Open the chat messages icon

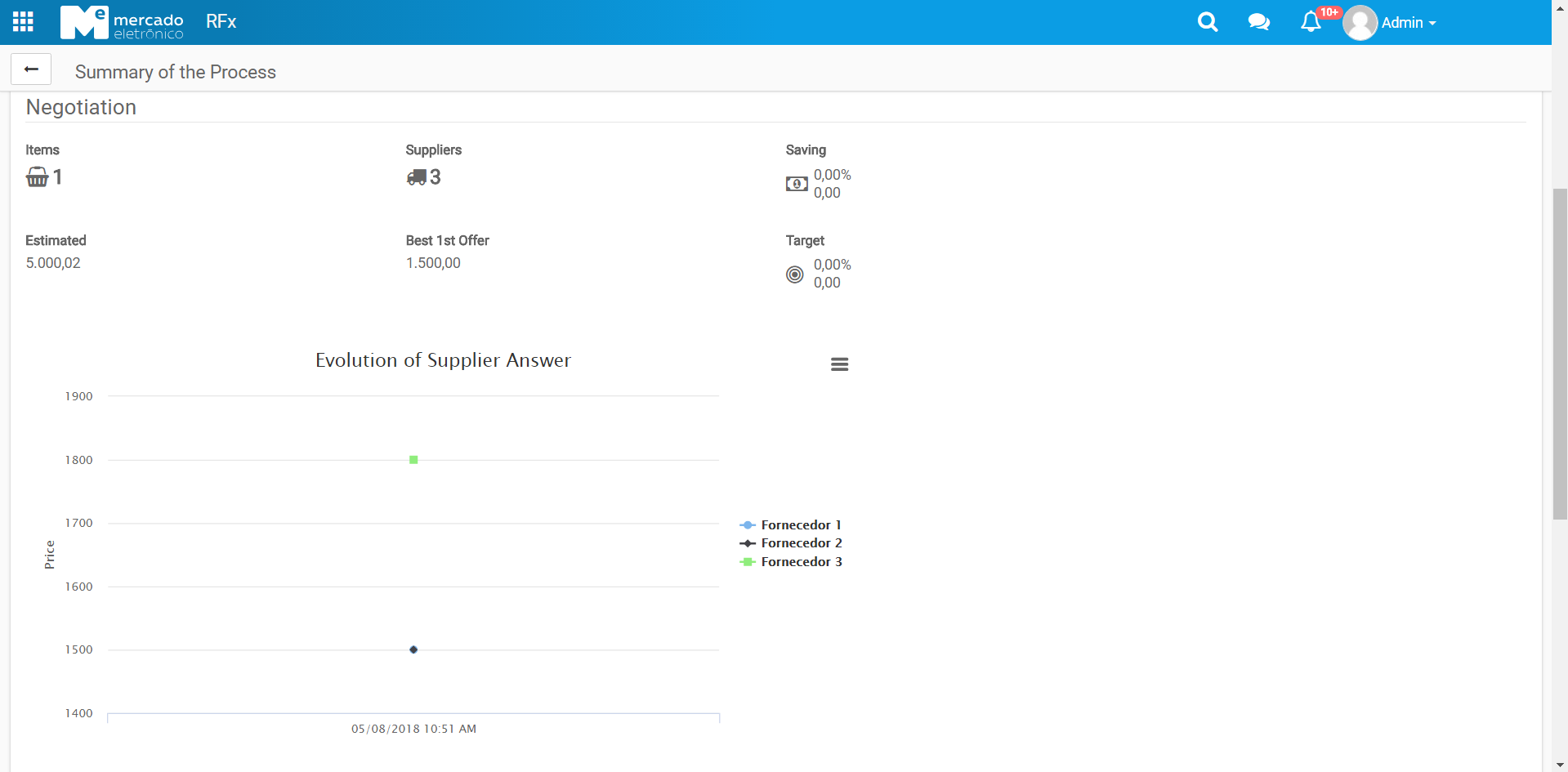coord(1258,22)
